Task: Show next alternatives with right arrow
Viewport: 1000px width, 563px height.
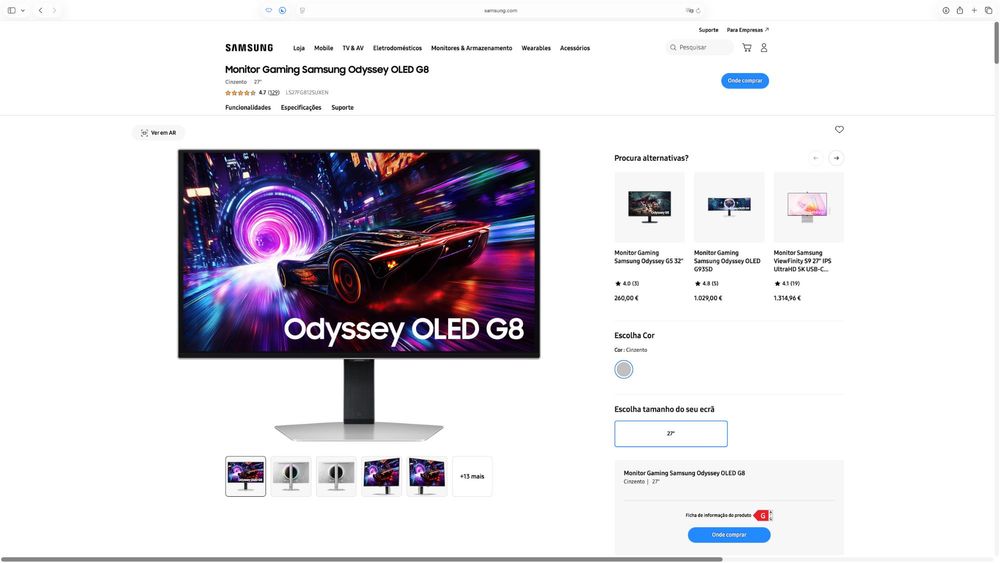Action: [x=836, y=158]
